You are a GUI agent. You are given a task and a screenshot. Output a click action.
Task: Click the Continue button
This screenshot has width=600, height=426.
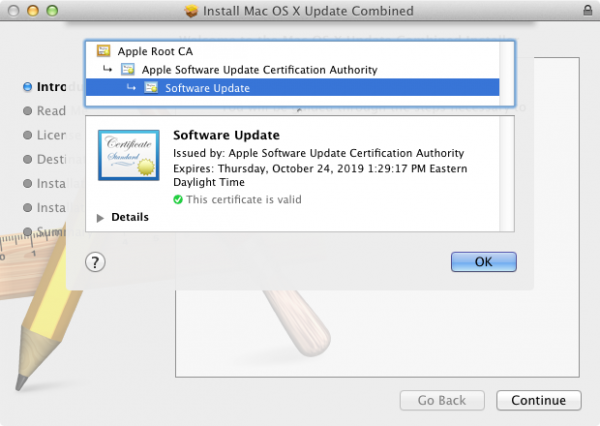pyautogui.click(x=539, y=400)
